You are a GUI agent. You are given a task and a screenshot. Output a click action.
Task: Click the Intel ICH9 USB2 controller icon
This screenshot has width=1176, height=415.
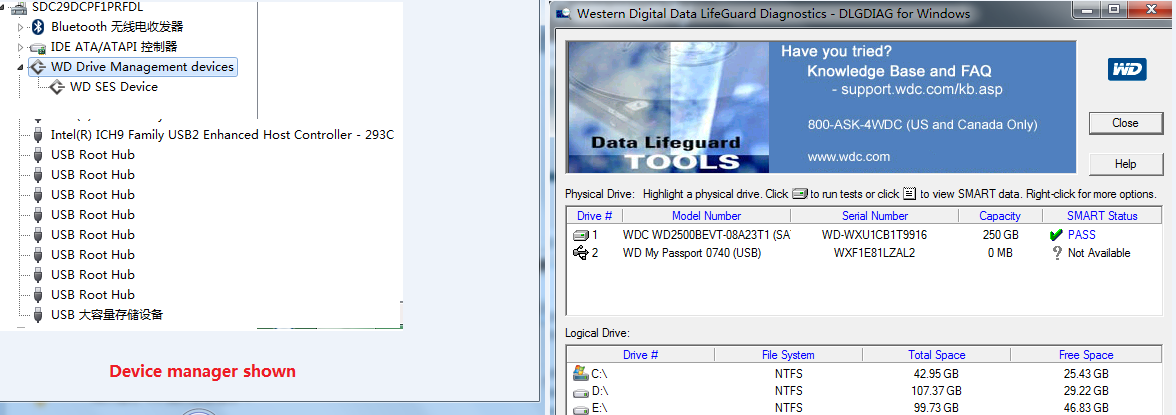(38, 135)
